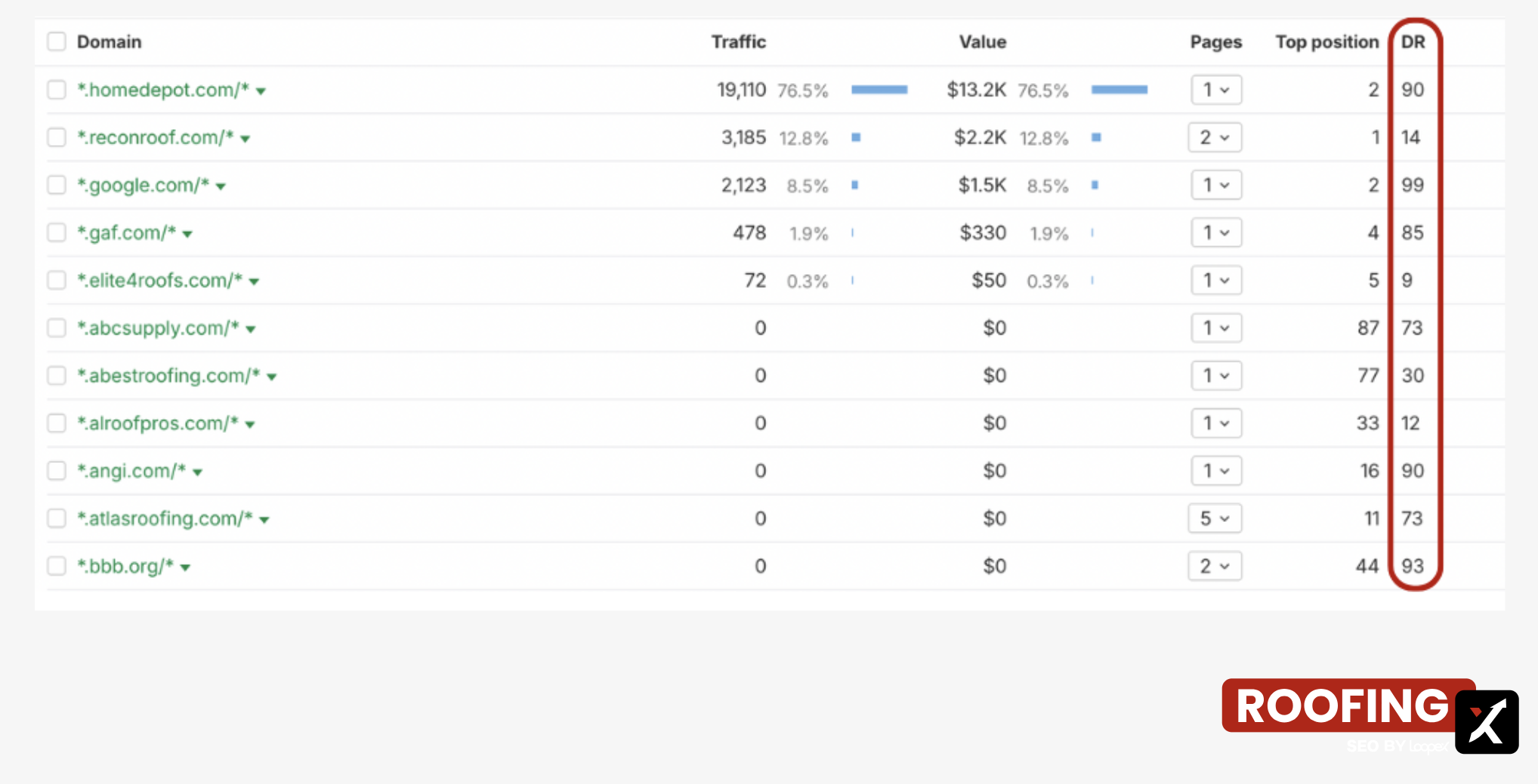Select the atlasroofing.com row checkbox
Viewport: 1538px width, 784px height.
57,518
